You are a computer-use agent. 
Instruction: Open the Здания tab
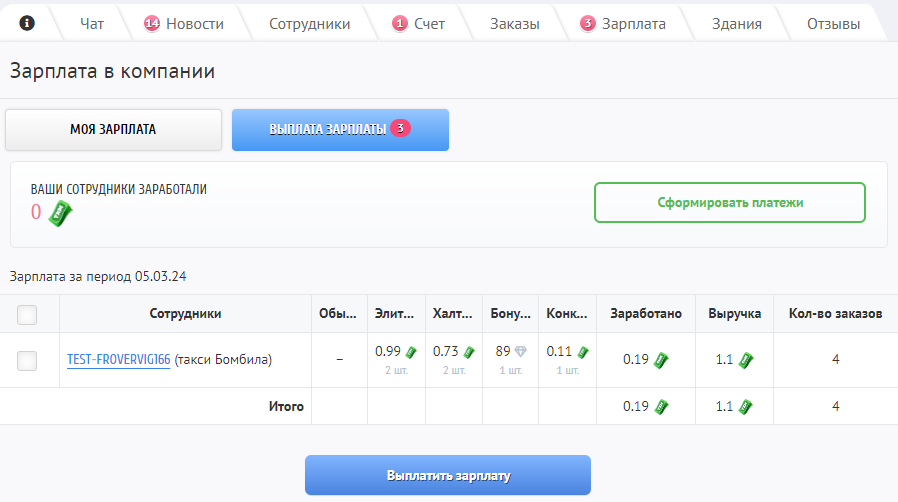tap(737, 23)
